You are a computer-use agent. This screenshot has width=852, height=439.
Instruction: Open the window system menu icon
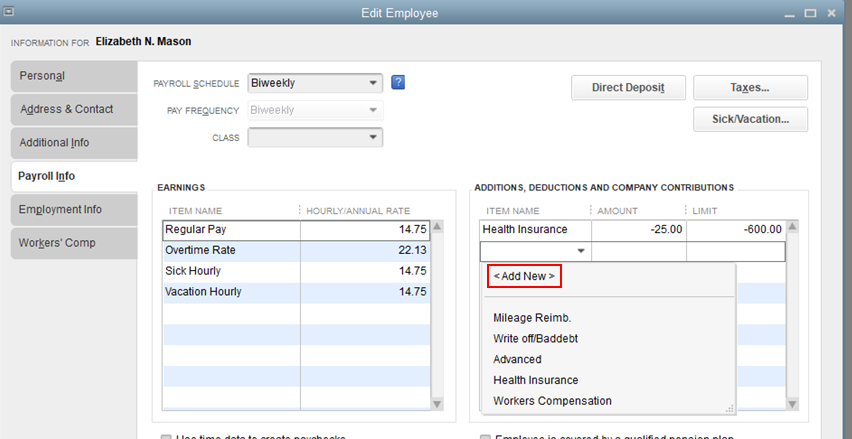pos(11,12)
